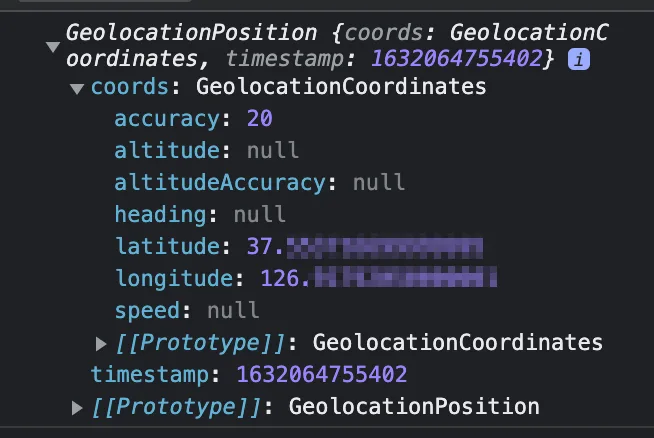Click the coords key in tree
This screenshot has height=438, width=654.
point(130,87)
